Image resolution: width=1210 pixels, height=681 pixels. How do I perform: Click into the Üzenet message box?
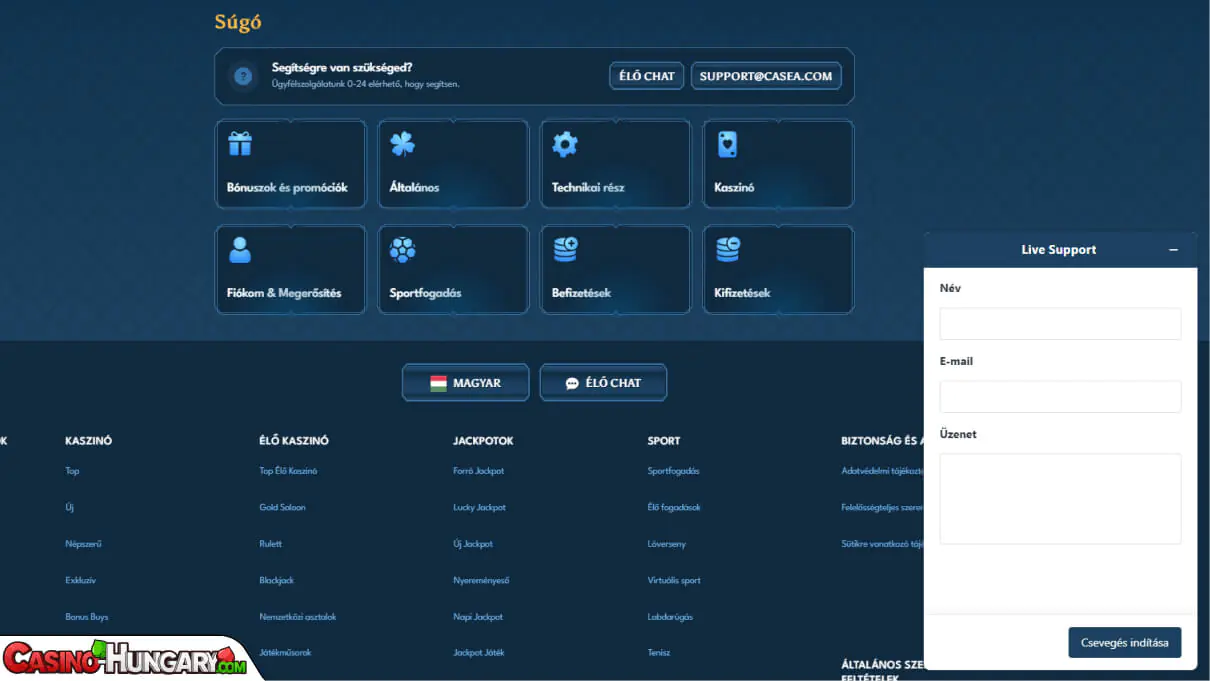coord(1060,498)
